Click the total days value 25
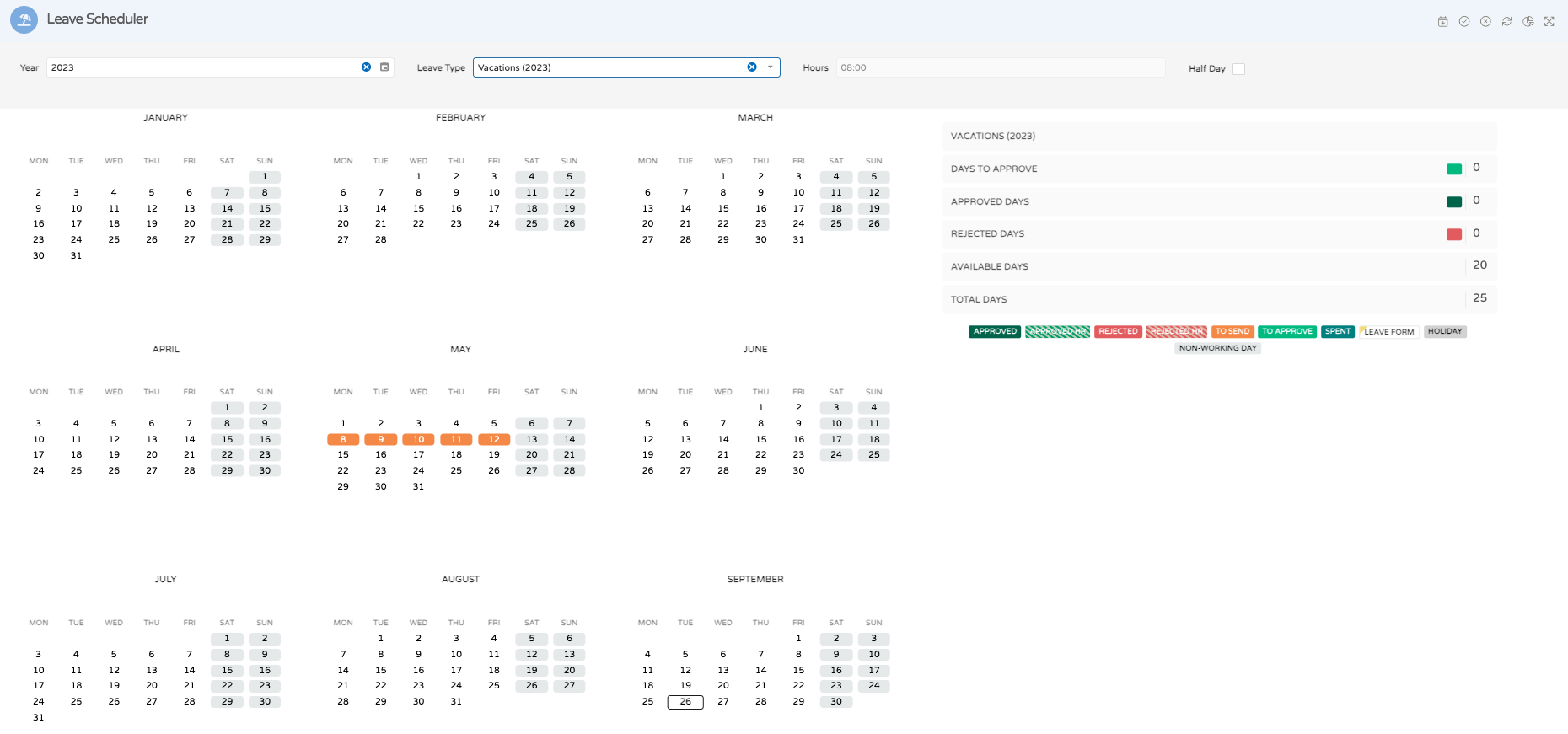Image resolution: width=1568 pixels, height=734 pixels. click(x=1479, y=298)
